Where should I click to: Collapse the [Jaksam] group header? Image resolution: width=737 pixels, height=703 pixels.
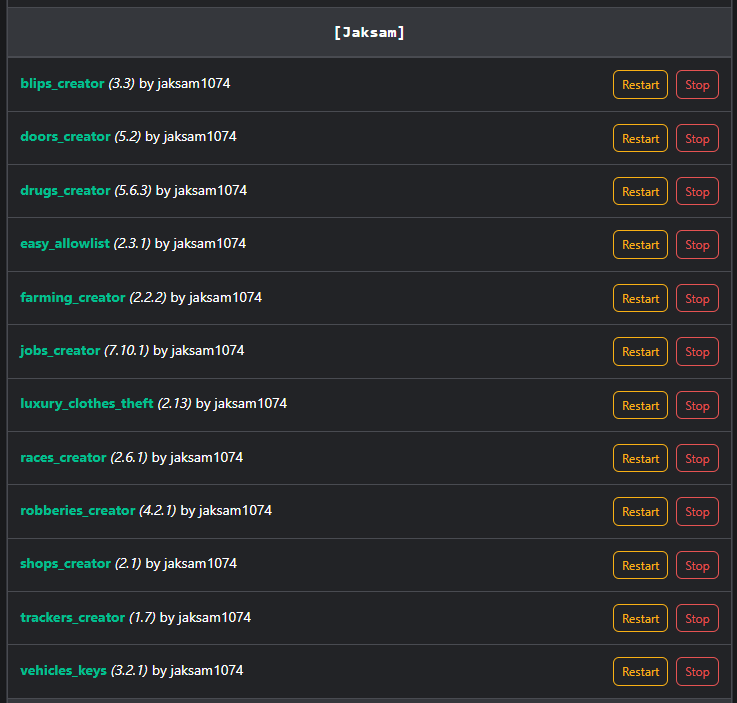pyautogui.click(x=369, y=33)
